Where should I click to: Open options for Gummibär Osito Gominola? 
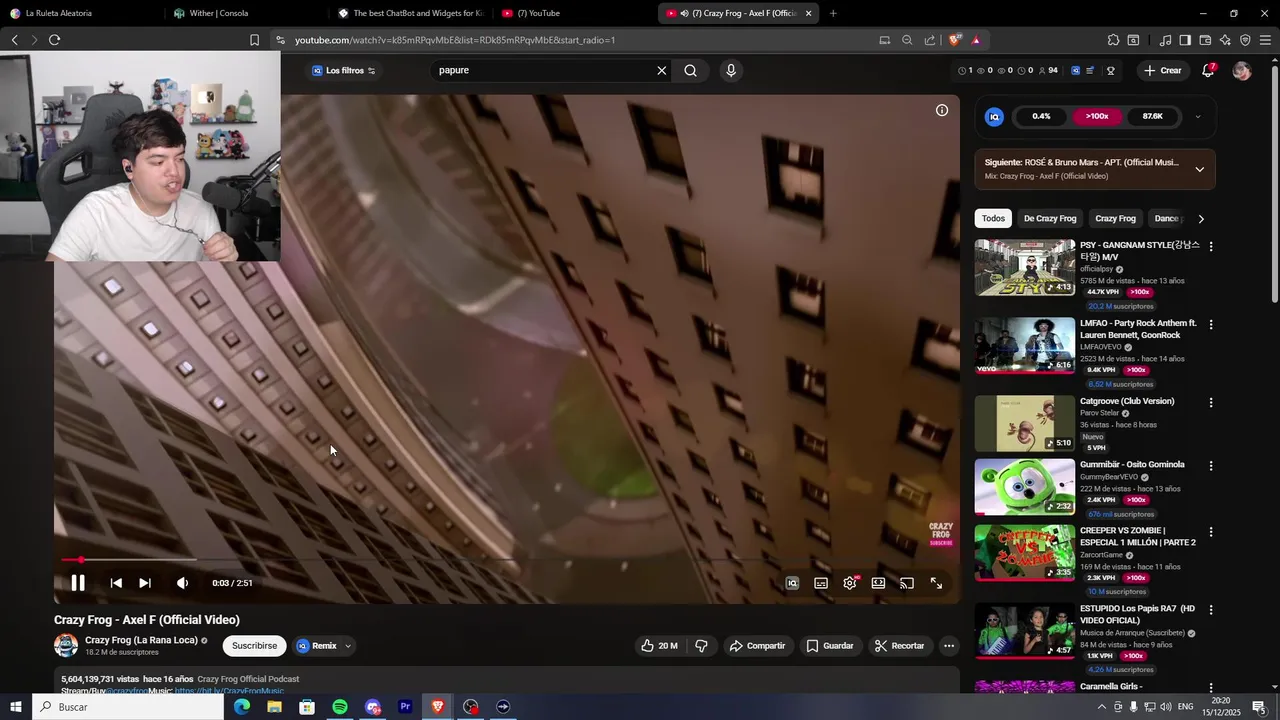(x=1211, y=466)
